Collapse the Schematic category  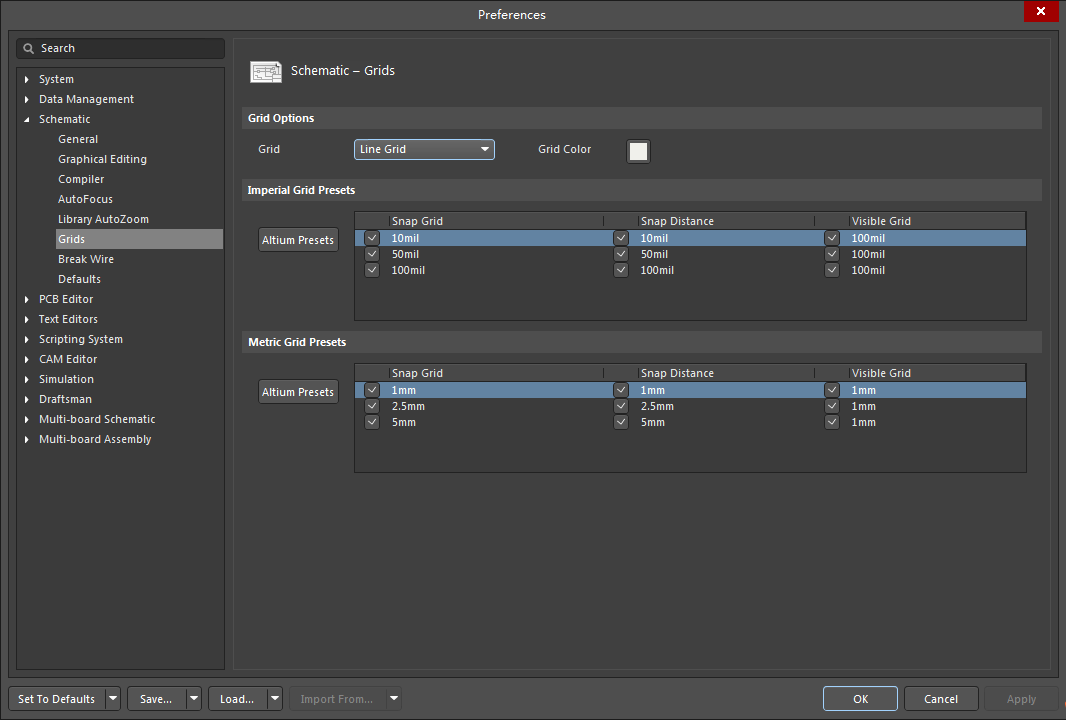pyautogui.click(x=25, y=119)
